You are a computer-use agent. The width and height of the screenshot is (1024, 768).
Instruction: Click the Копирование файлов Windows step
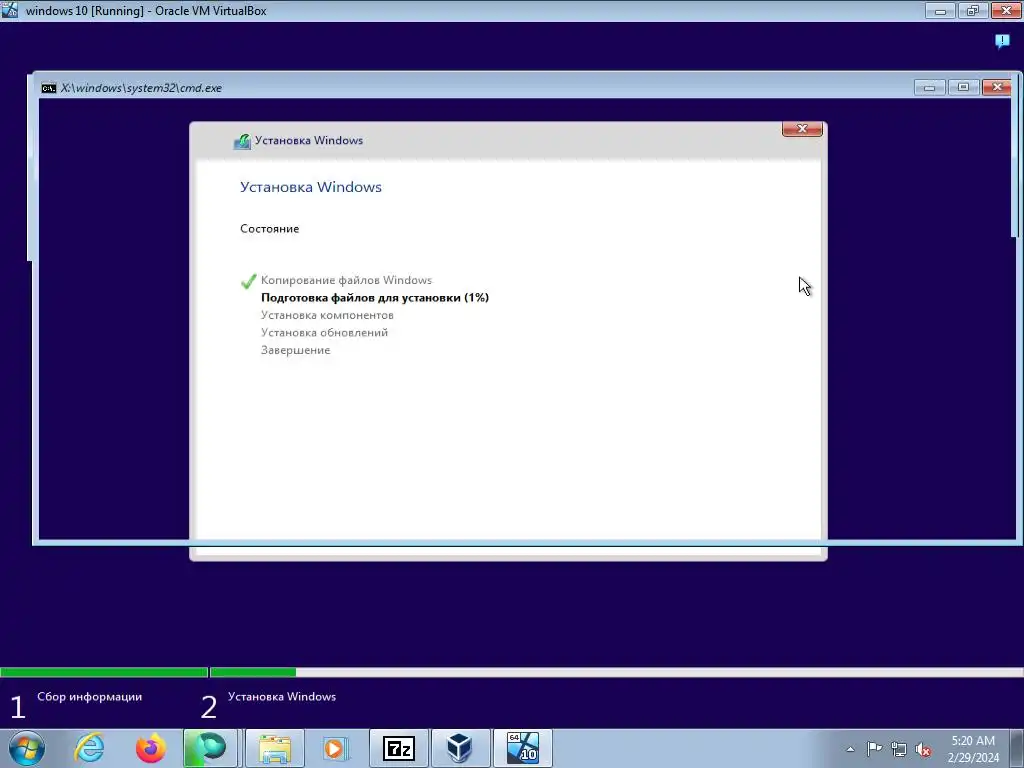pos(346,280)
